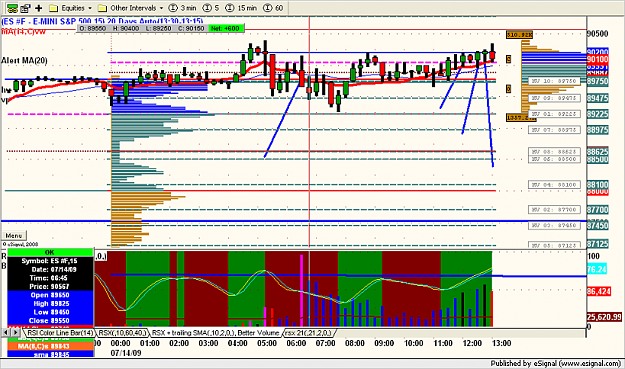
Task: Switch to the 15 min interval
Action: 241,8
